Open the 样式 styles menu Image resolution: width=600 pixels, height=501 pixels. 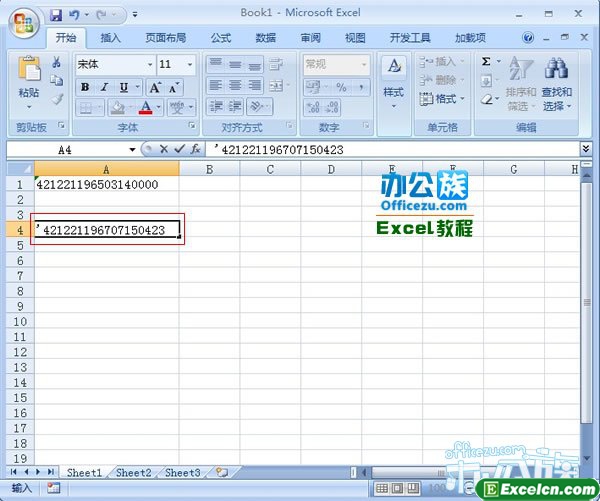(x=394, y=82)
